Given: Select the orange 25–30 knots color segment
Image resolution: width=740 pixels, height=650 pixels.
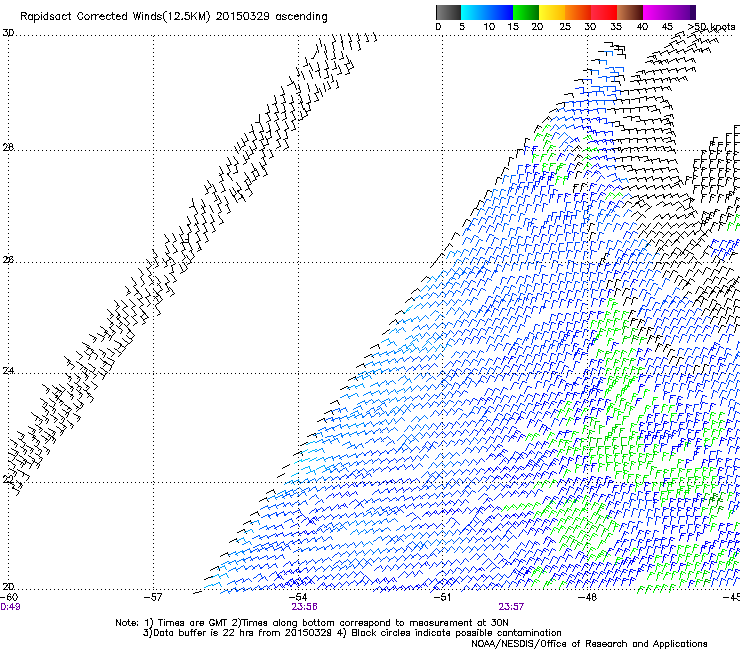Looking at the screenshot, I should click(578, 12).
